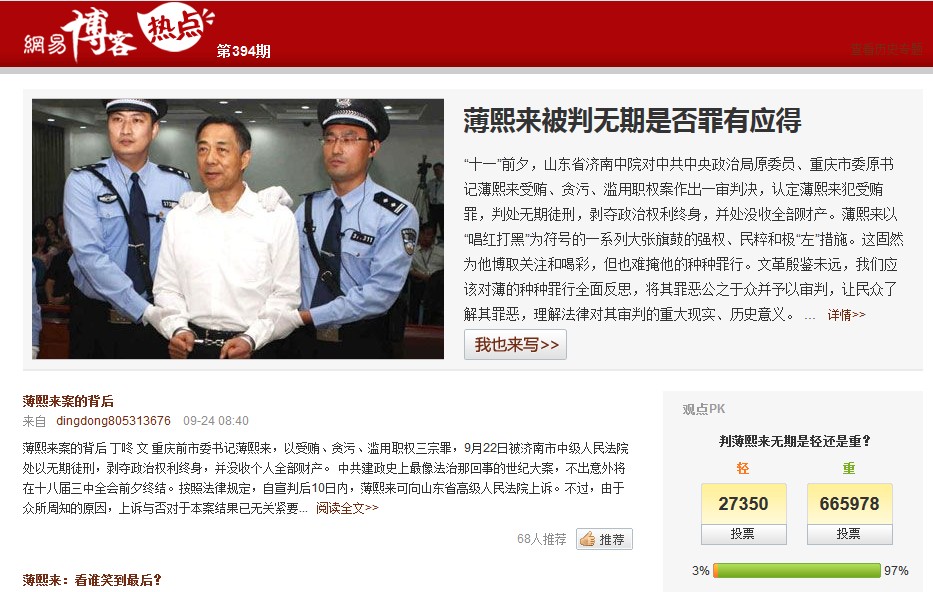The image size is (933, 592).
Task: Vote under the 重 count of 665978
Action: tap(849, 534)
